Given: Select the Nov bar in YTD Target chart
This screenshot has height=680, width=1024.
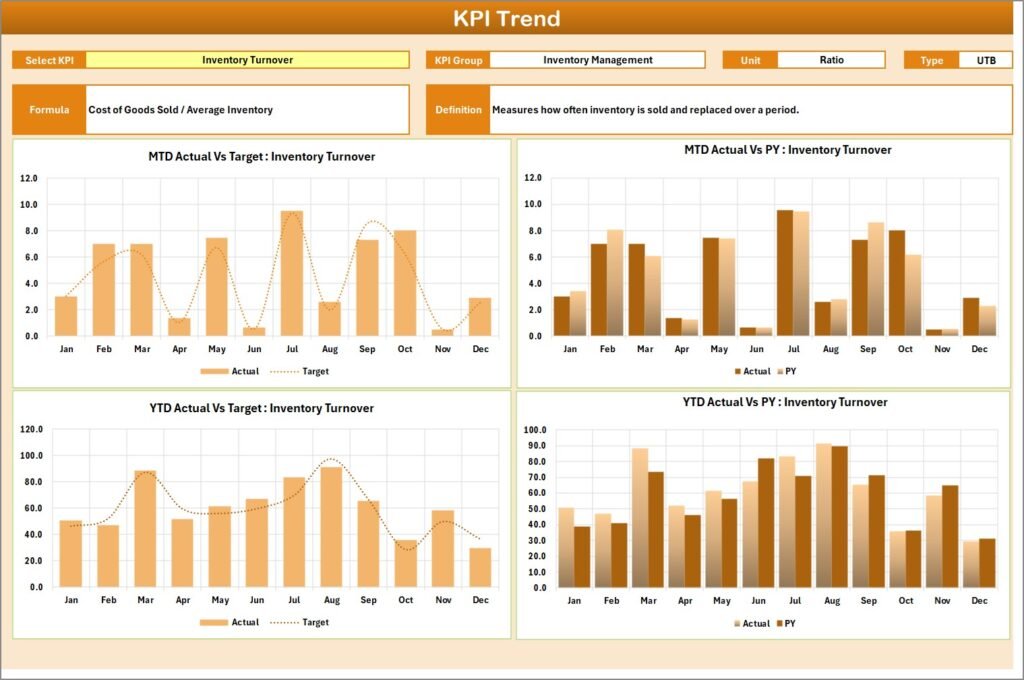Looking at the screenshot, I should coord(443,550).
